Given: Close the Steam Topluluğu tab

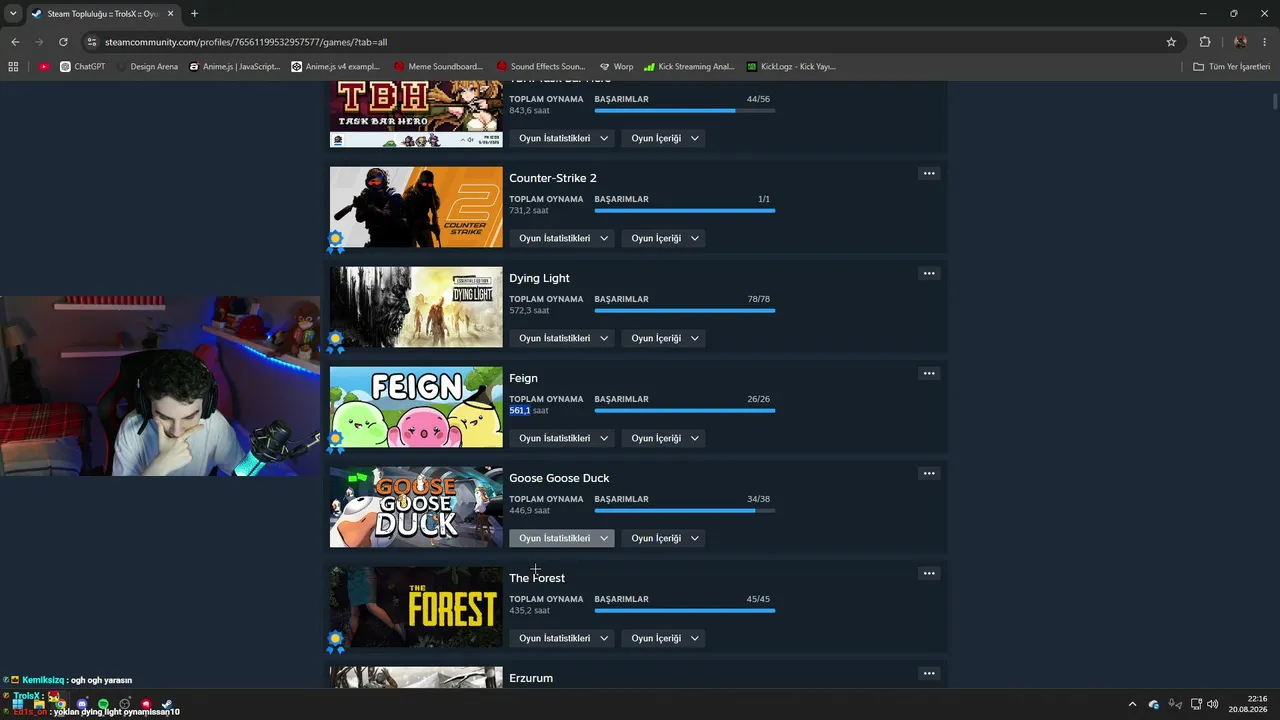Looking at the screenshot, I should [170, 14].
